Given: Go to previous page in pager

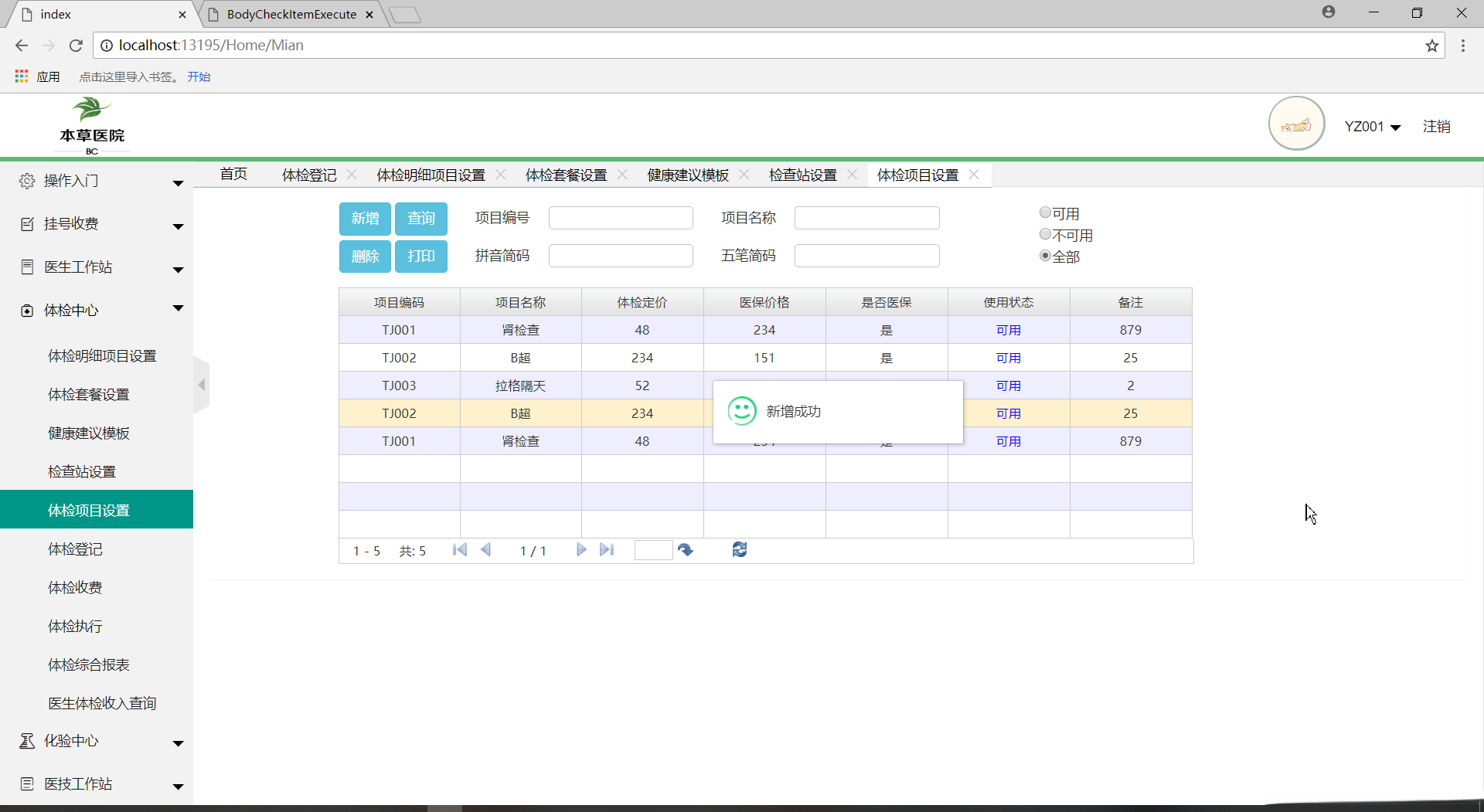Looking at the screenshot, I should point(486,550).
